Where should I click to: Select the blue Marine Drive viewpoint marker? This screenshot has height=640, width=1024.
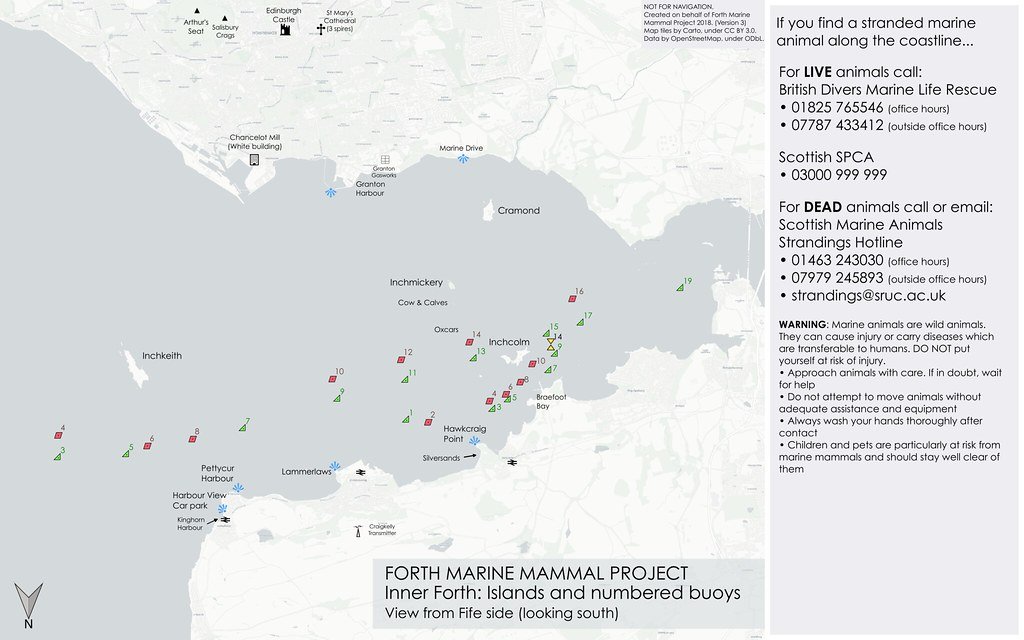(462, 159)
